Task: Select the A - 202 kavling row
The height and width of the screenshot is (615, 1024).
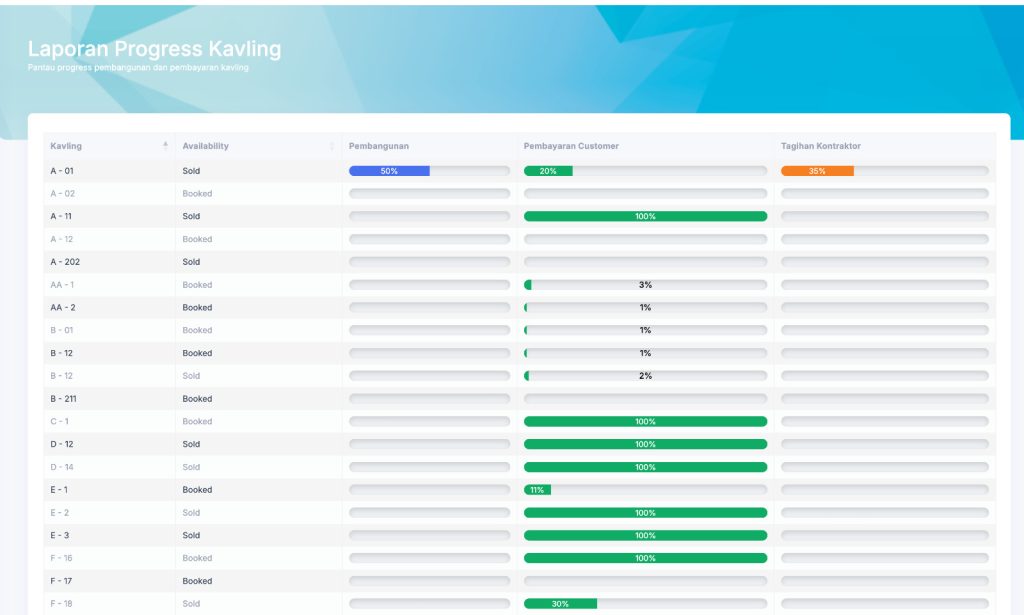Action: click(x=65, y=262)
